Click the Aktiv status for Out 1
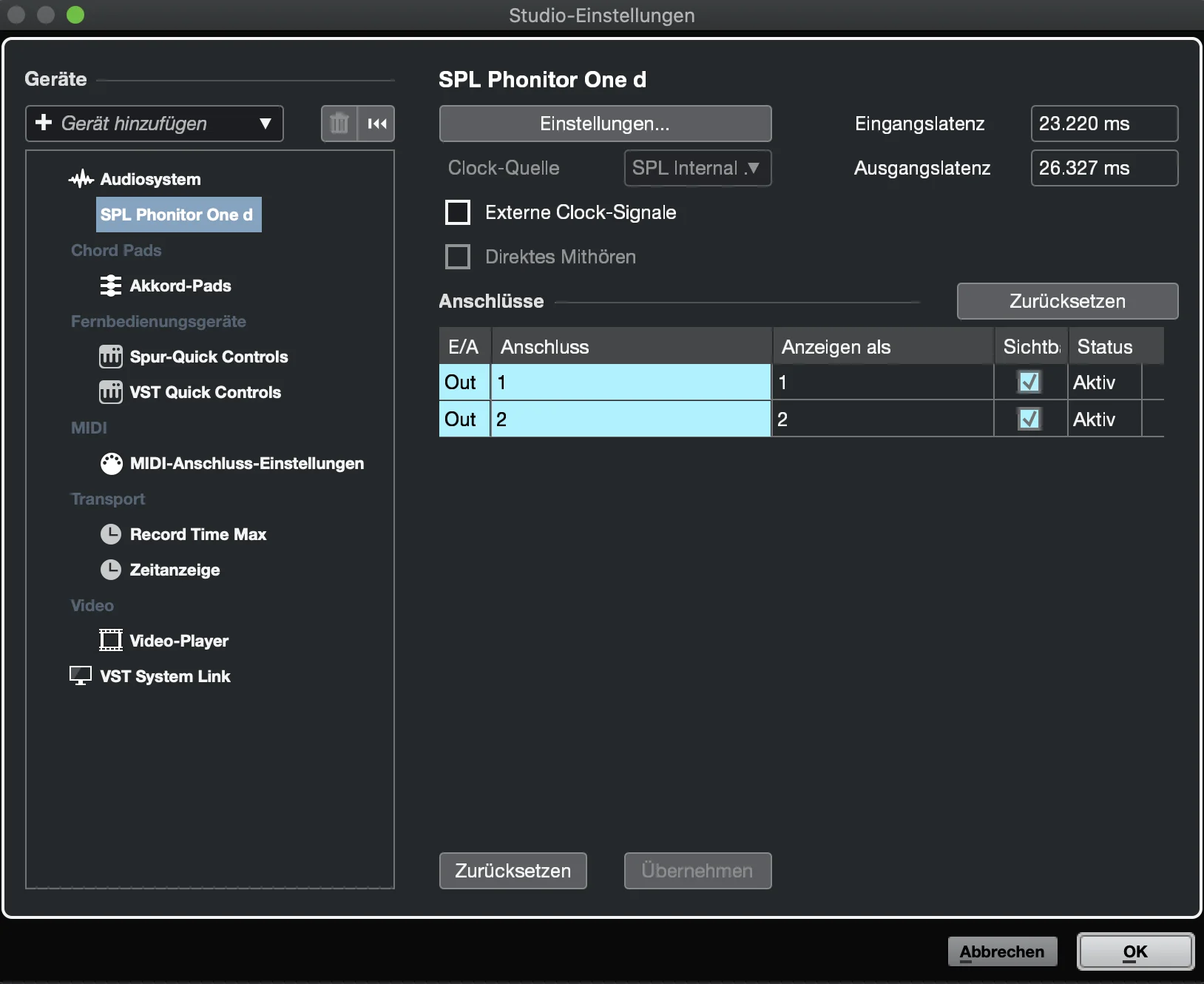Screen dimensions: 1204x984 click(x=1105, y=382)
